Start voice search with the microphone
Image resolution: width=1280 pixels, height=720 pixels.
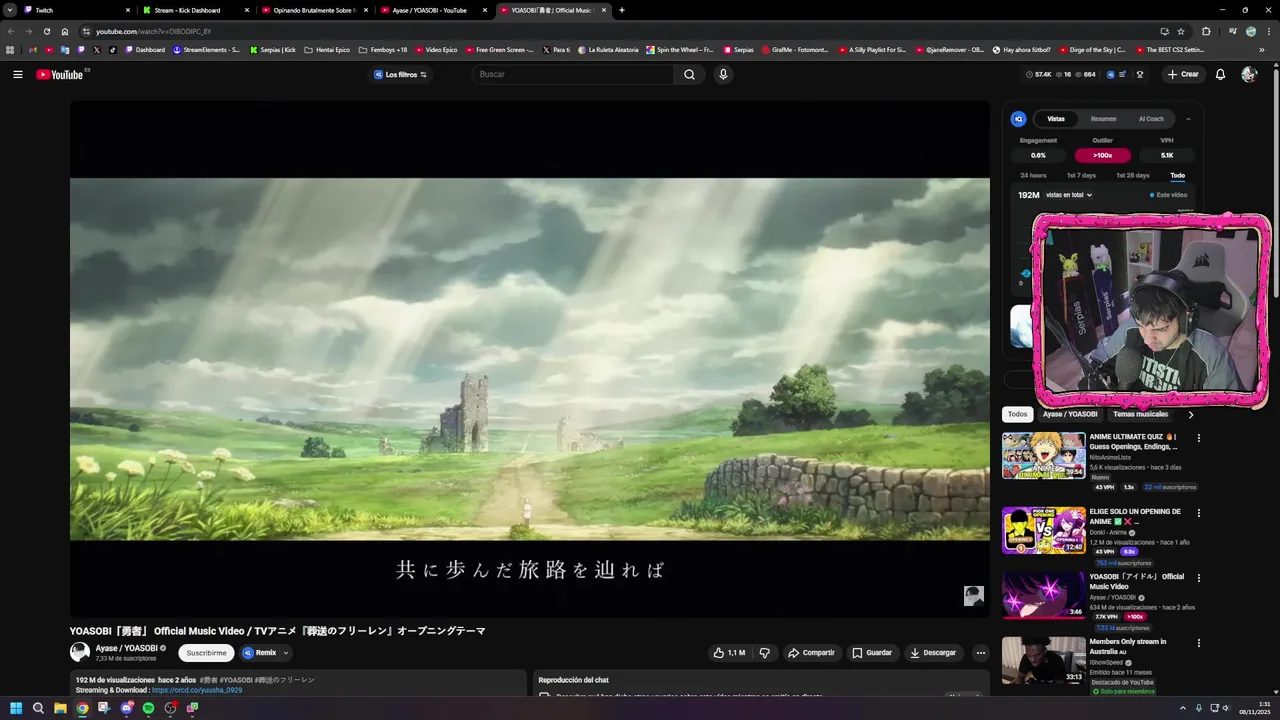[x=723, y=74]
